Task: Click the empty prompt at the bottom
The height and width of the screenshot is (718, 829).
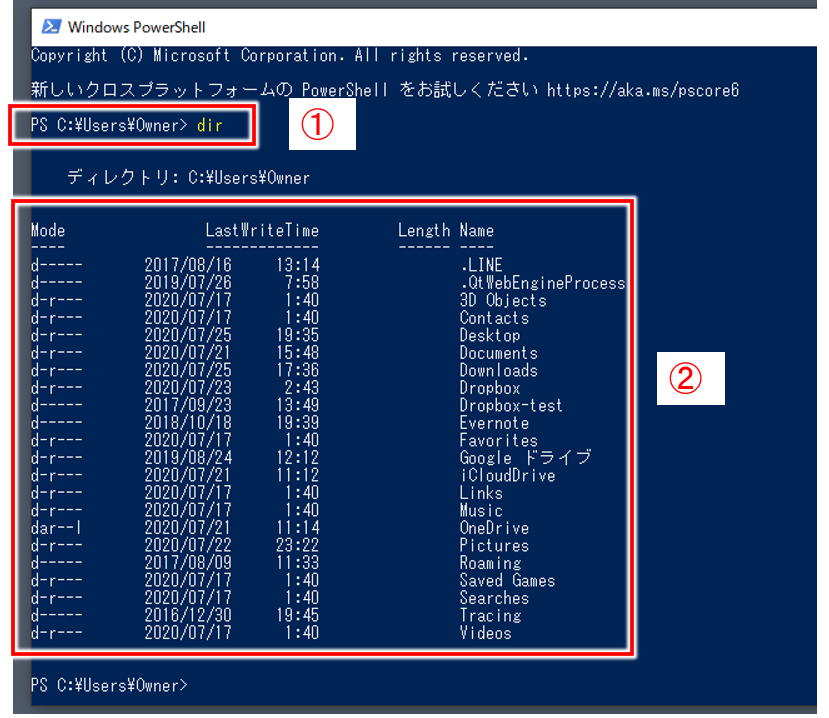Action: 109,685
